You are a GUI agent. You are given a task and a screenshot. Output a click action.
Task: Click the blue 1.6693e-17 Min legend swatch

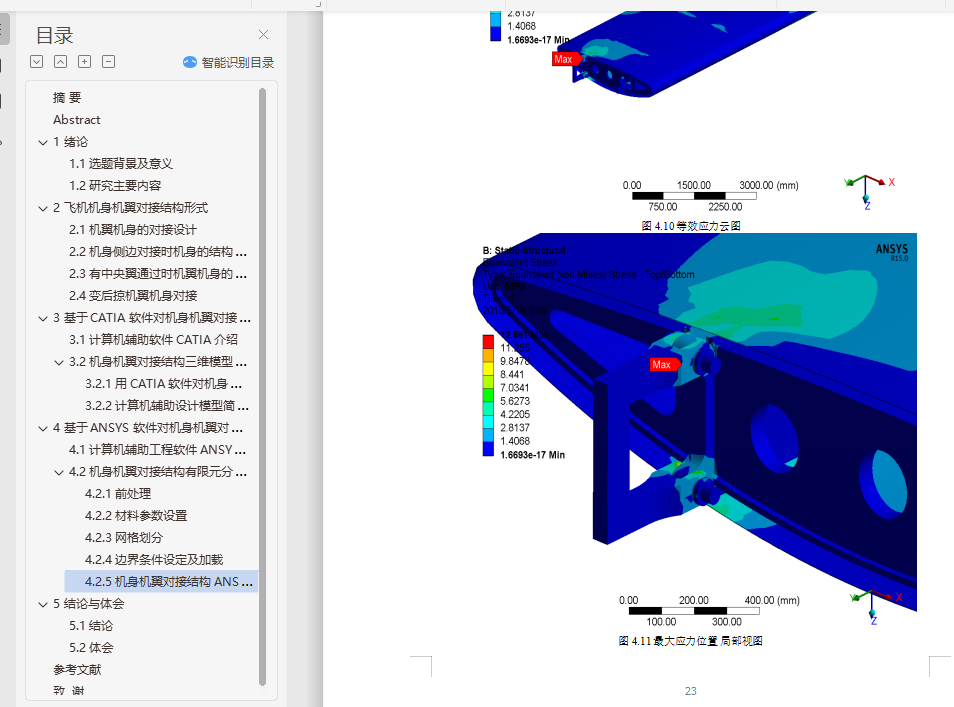click(x=488, y=448)
